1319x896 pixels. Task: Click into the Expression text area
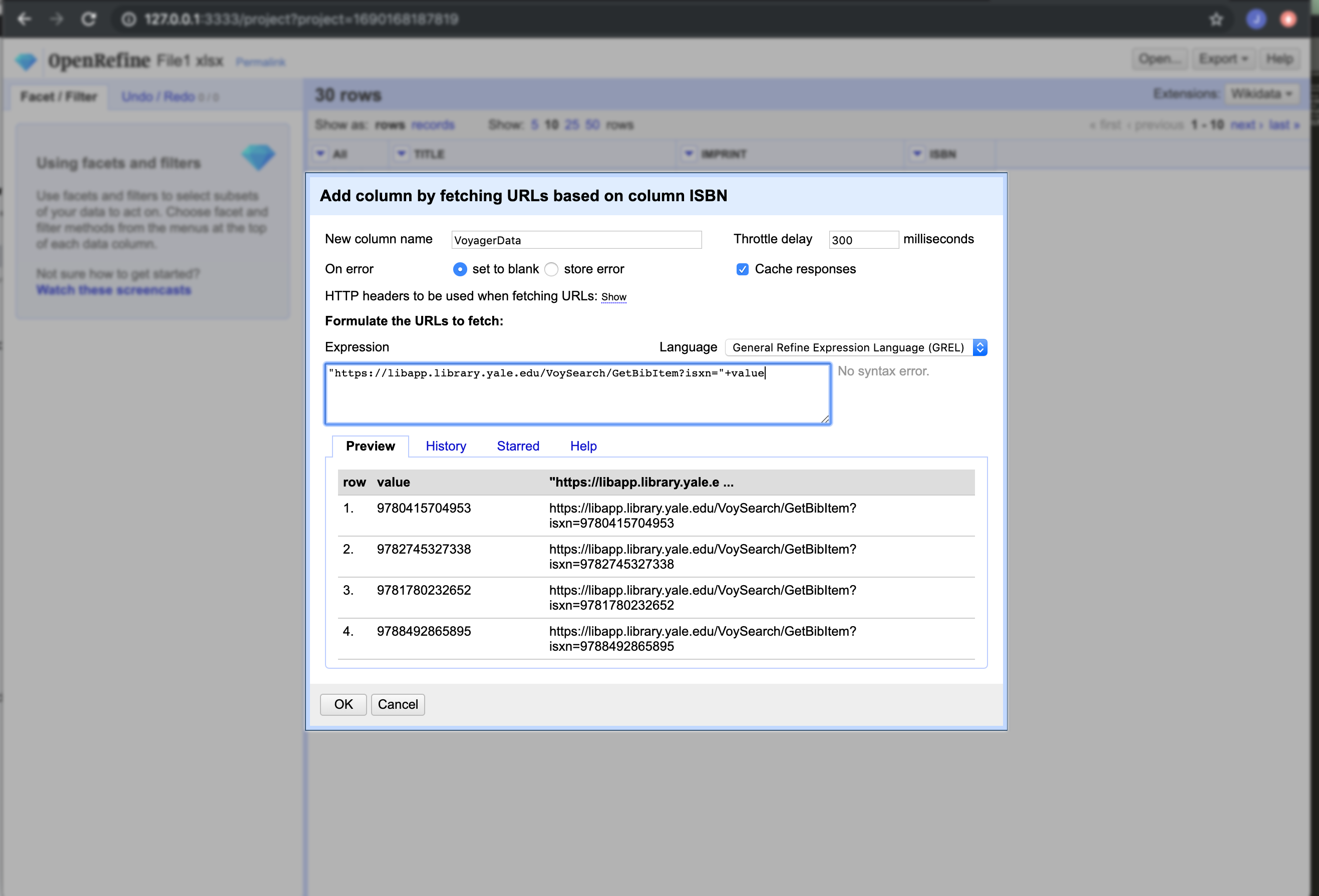[x=577, y=394]
